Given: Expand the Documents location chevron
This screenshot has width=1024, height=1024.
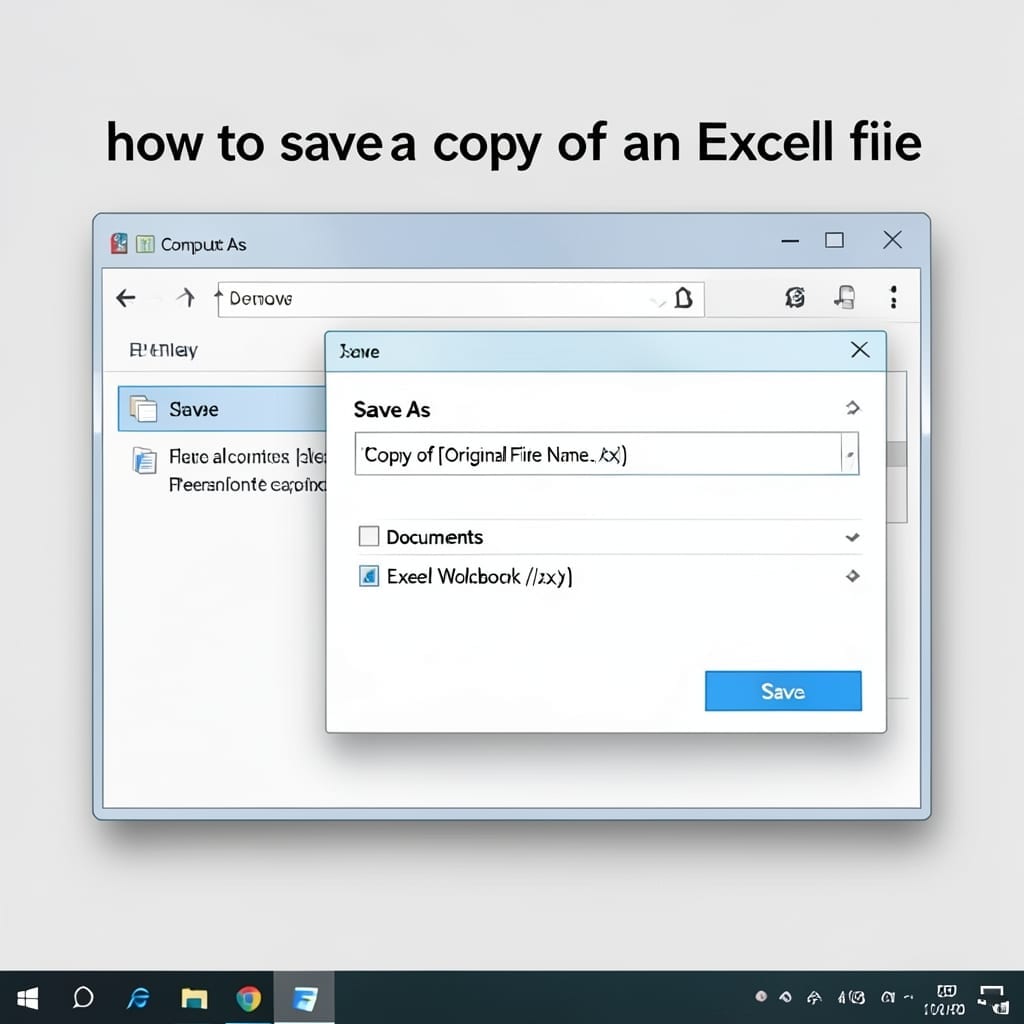Looking at the screenshot, I should coord(852,537).
